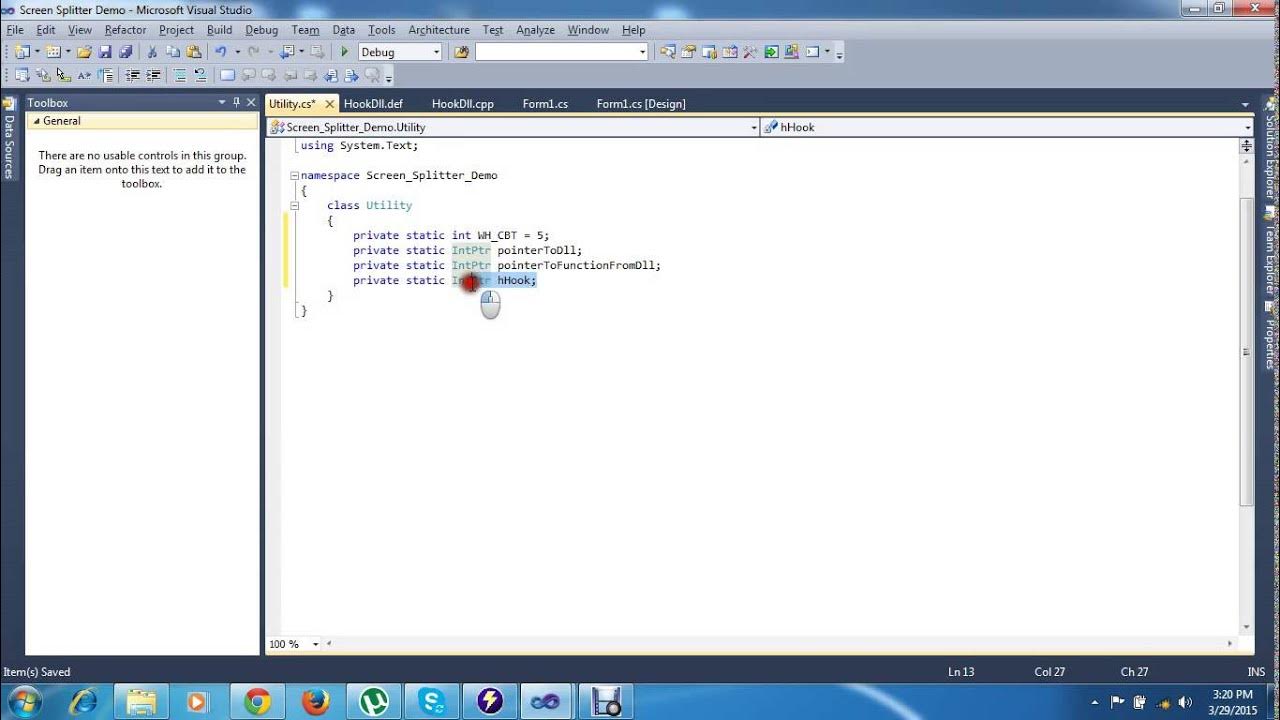Open the 100 % zoom level dropdown
1280x720 pixels.
point(315,644)
